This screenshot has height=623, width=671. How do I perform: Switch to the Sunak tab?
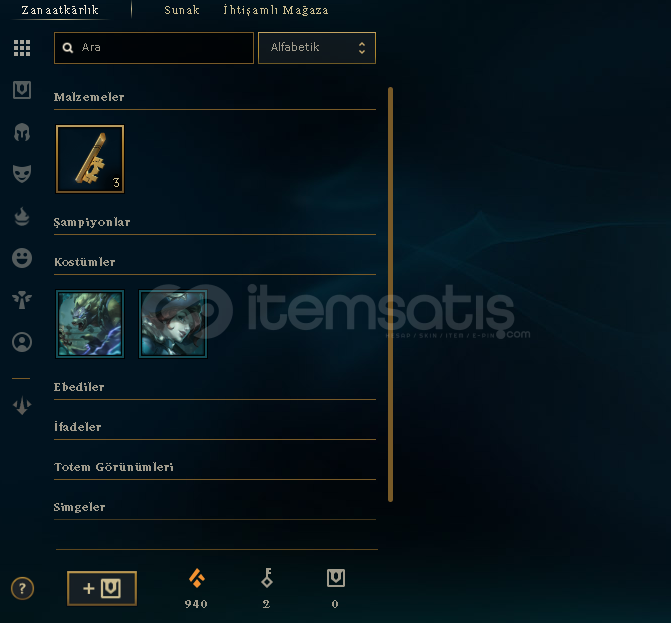click(182, 10)
